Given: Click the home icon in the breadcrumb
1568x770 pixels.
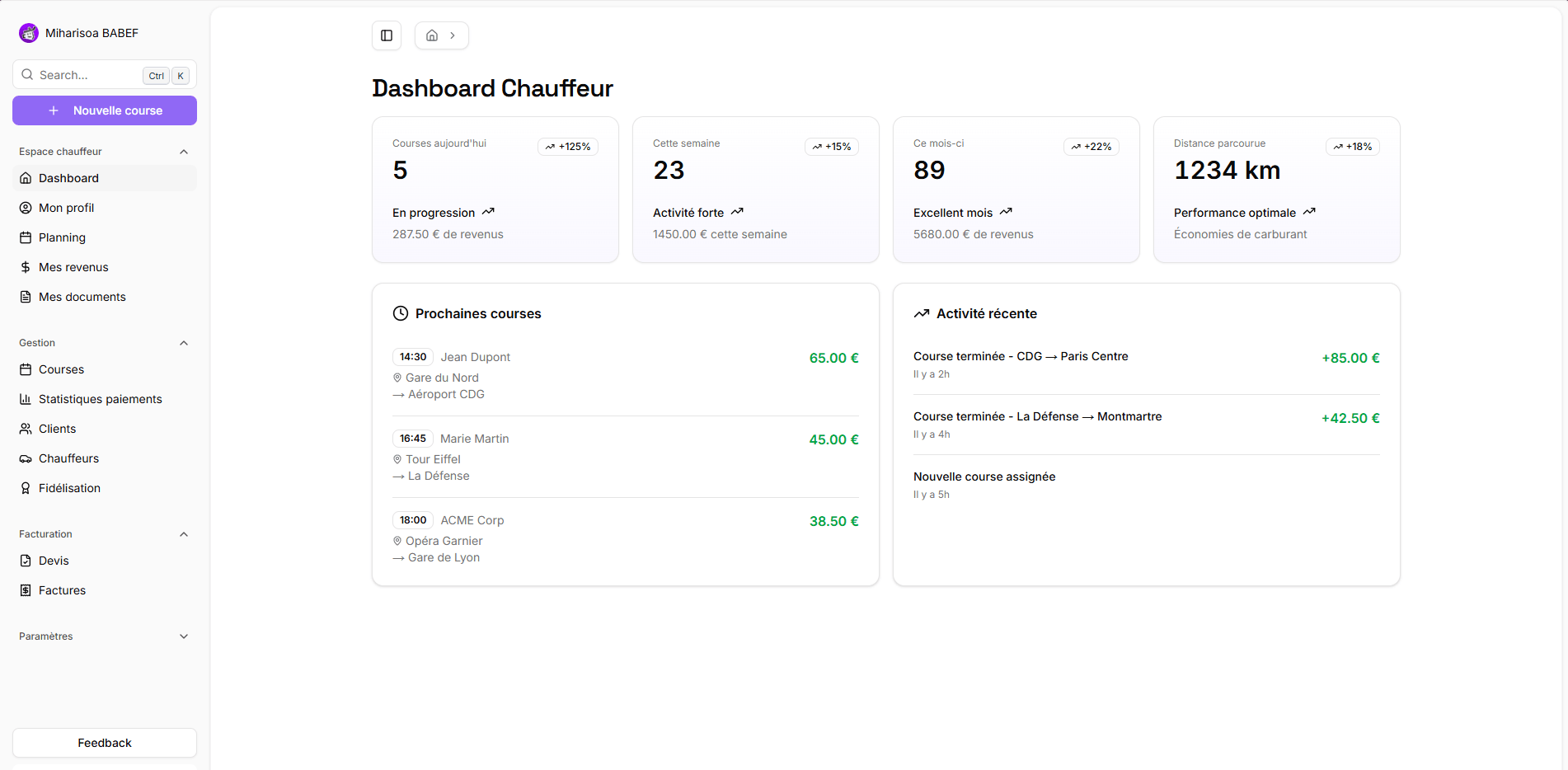Looking at the screenshot, I should pos(431,35).
